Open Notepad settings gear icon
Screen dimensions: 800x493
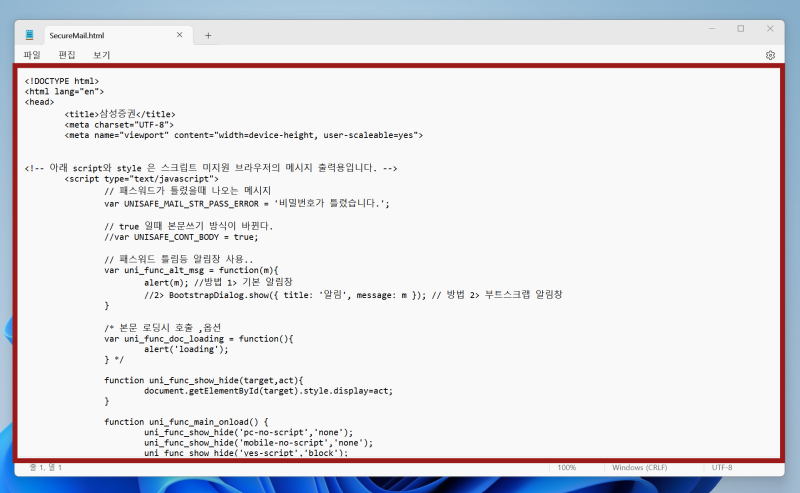[x=770, y=55]
